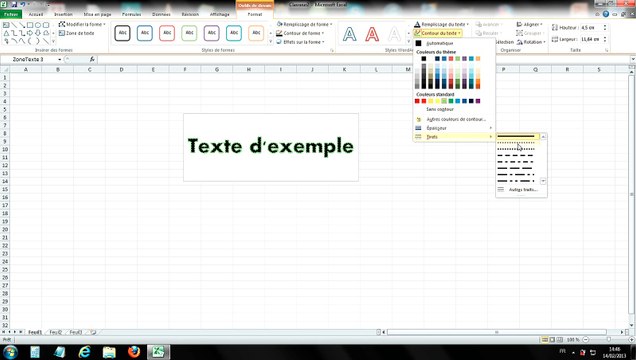The height and width of the screenshot is (360, 636).
Task: Open the Name Box dropdown arrow
Action: [60, 60]
